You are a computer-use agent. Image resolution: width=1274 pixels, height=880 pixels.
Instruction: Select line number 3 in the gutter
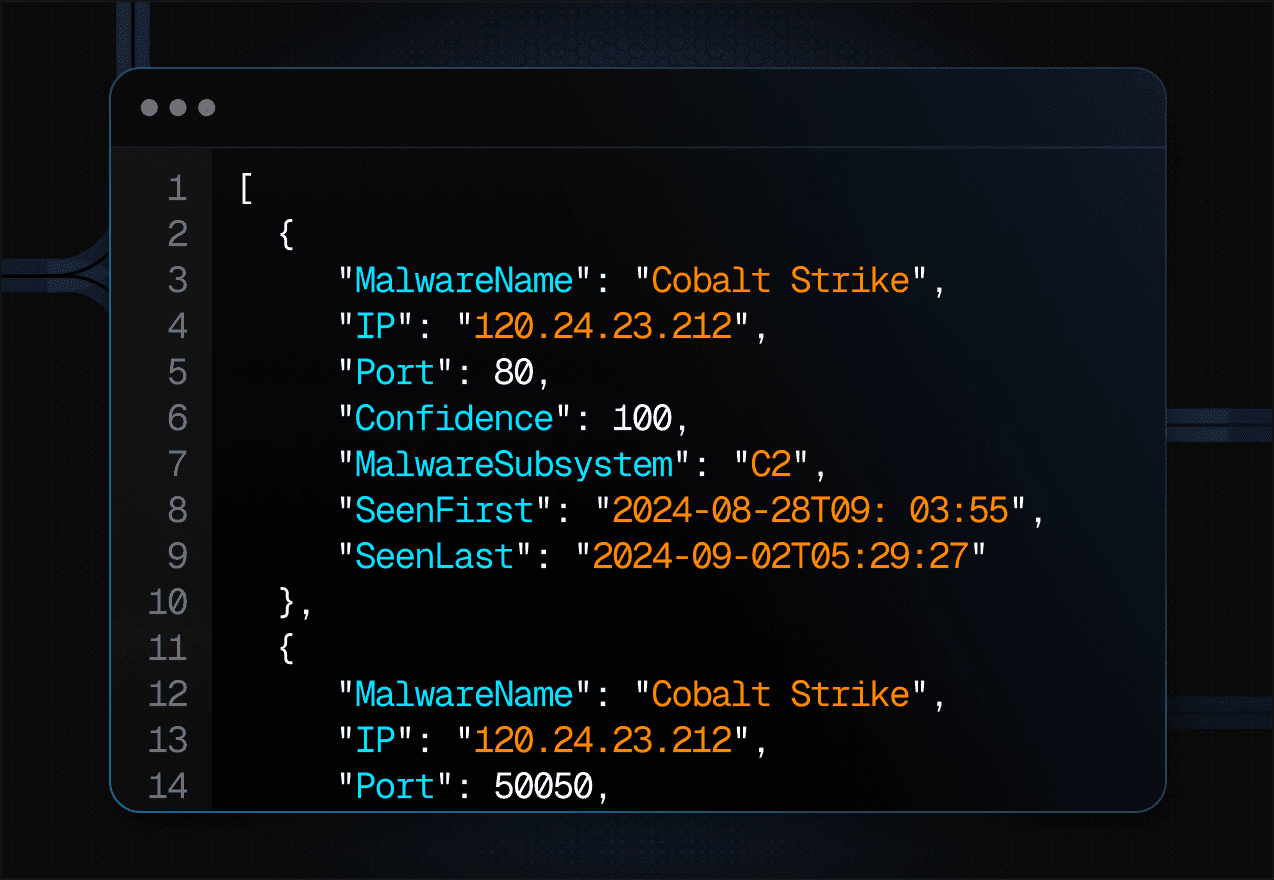coord(177,280)
